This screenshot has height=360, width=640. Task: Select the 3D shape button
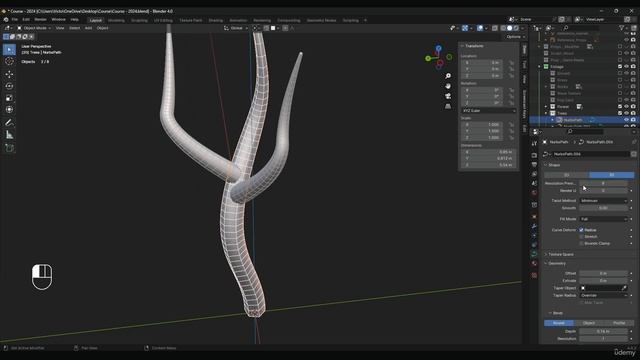click(612, 175)
